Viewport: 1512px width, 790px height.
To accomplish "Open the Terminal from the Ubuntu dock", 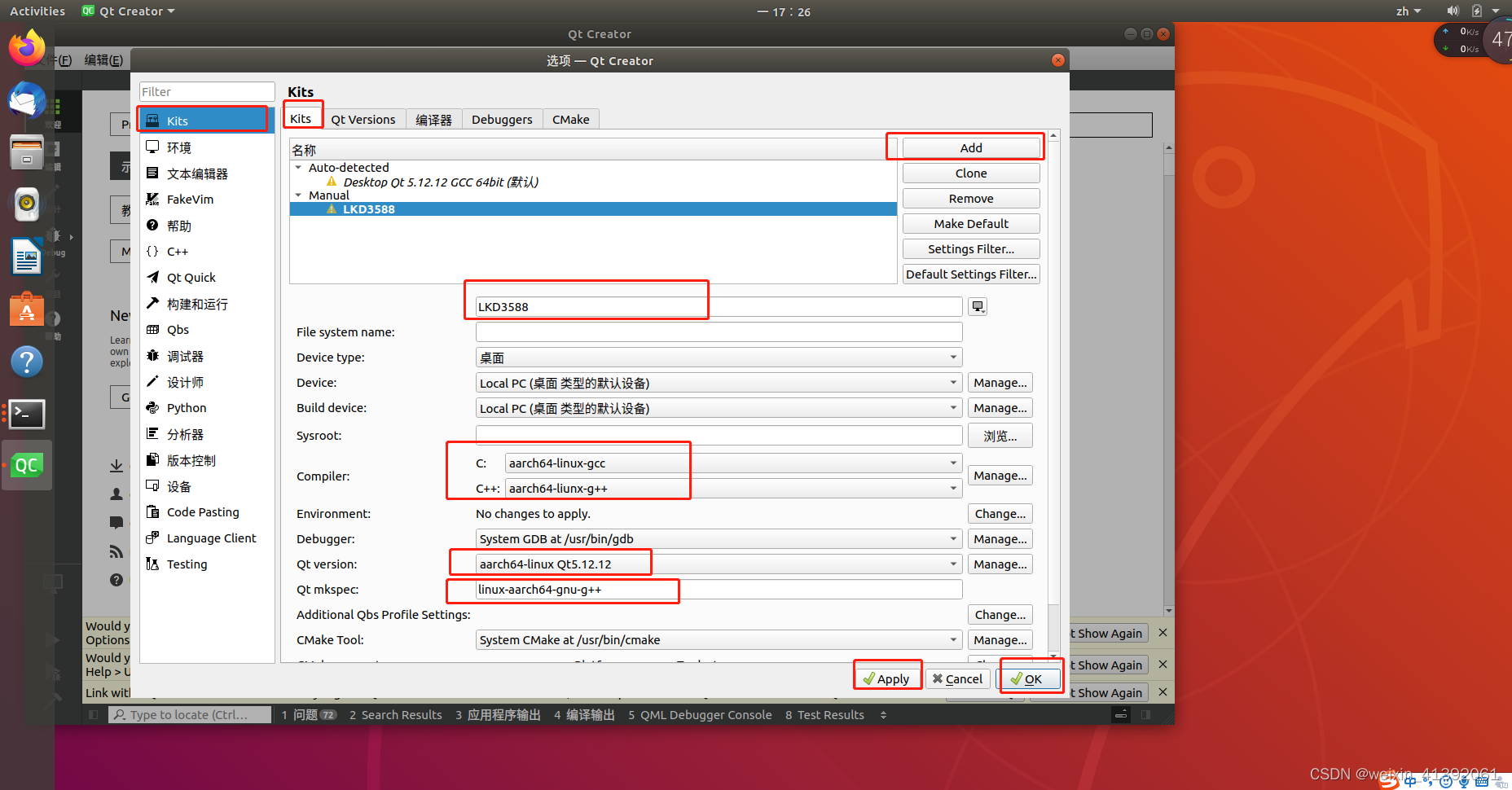I will coord(27,415).
